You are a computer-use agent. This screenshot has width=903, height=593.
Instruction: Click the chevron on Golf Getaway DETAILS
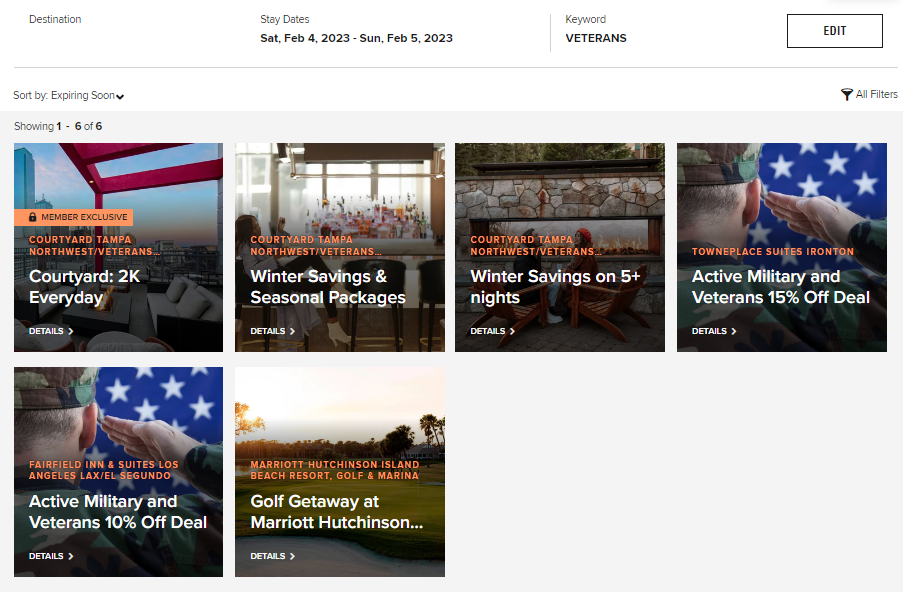click(294, 556)
